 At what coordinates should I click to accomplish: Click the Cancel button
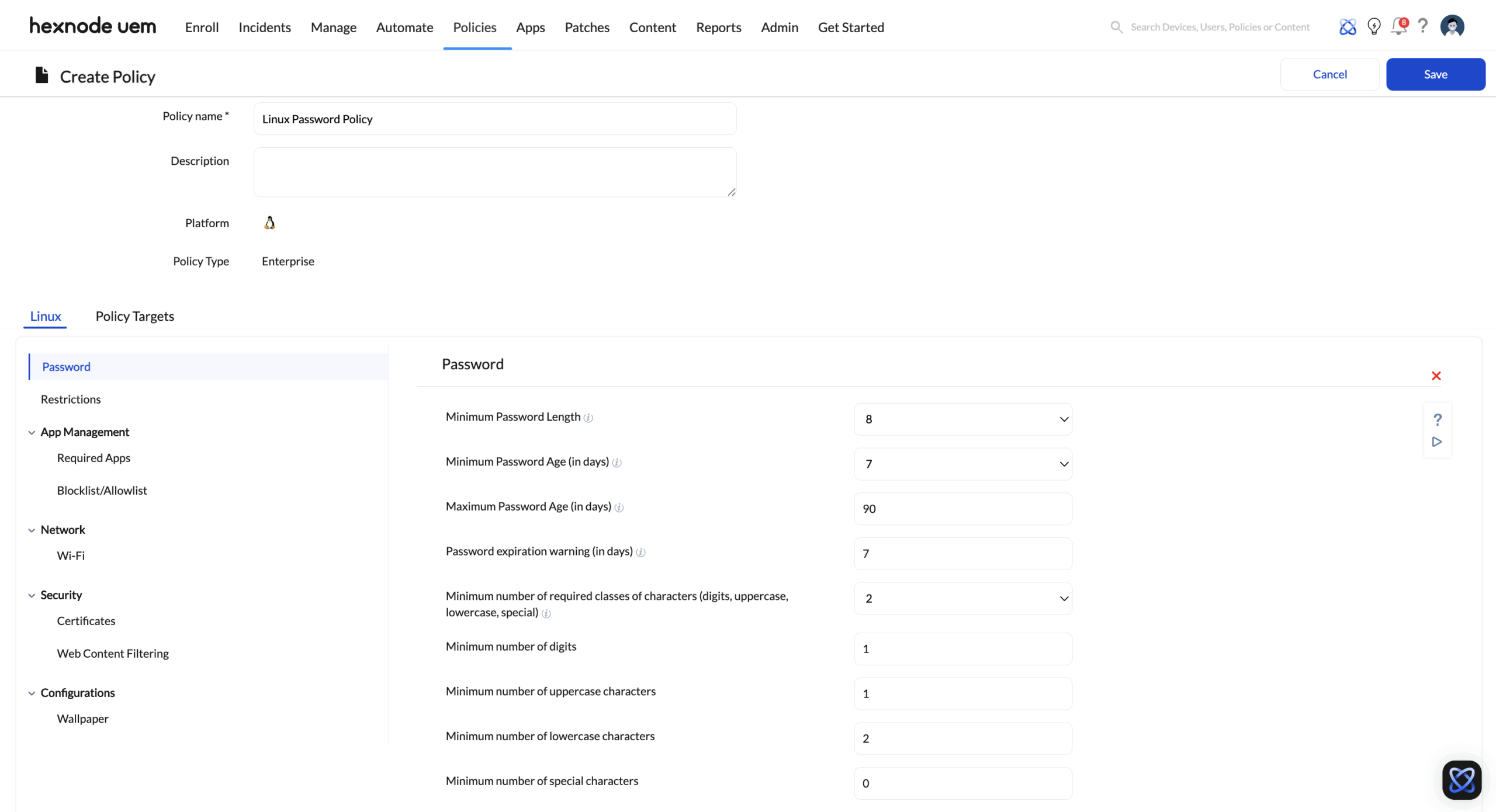click(x=1329, y=74)
